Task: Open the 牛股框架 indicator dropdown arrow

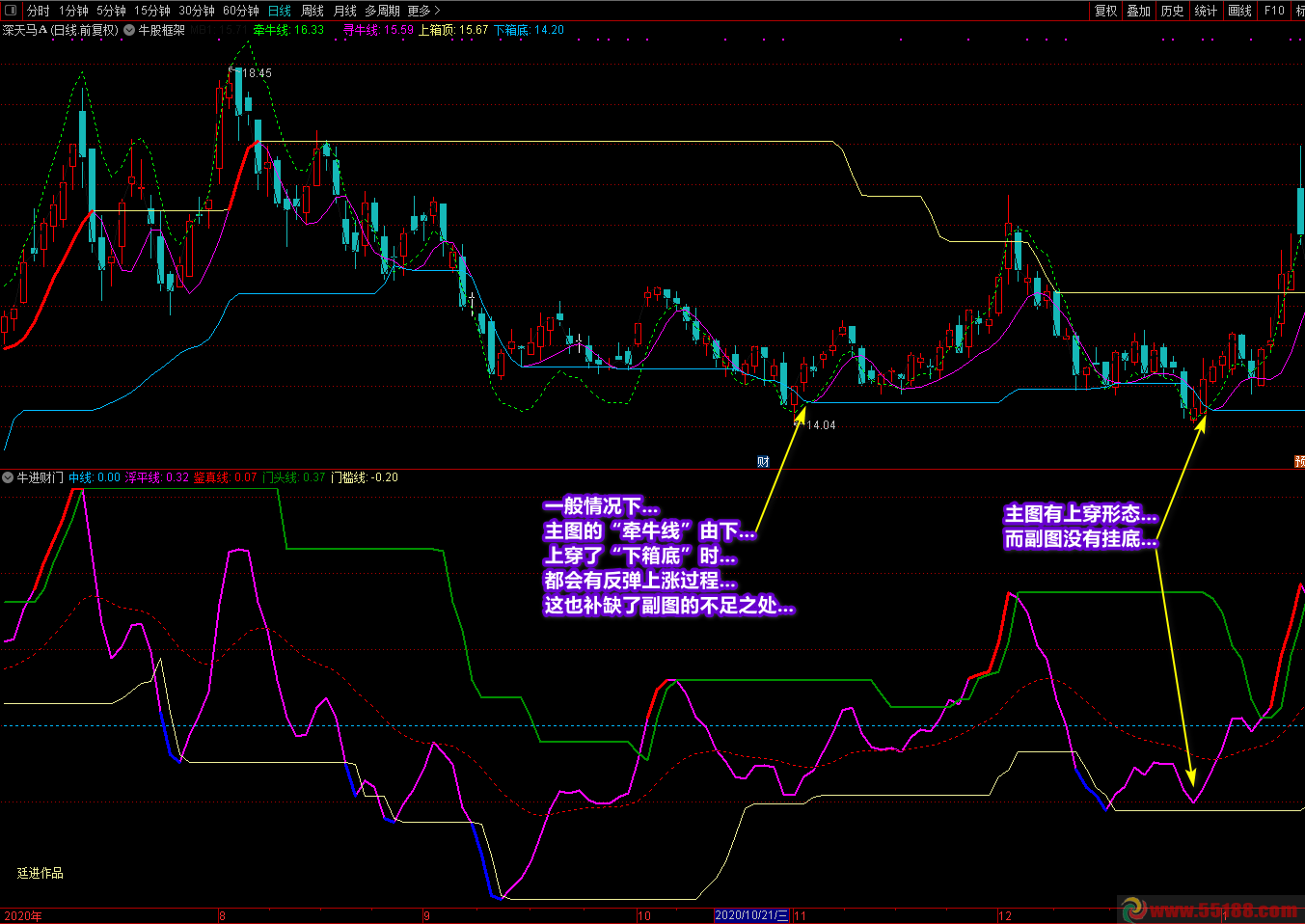Action: pyautogui.click(x=129, y=30)
